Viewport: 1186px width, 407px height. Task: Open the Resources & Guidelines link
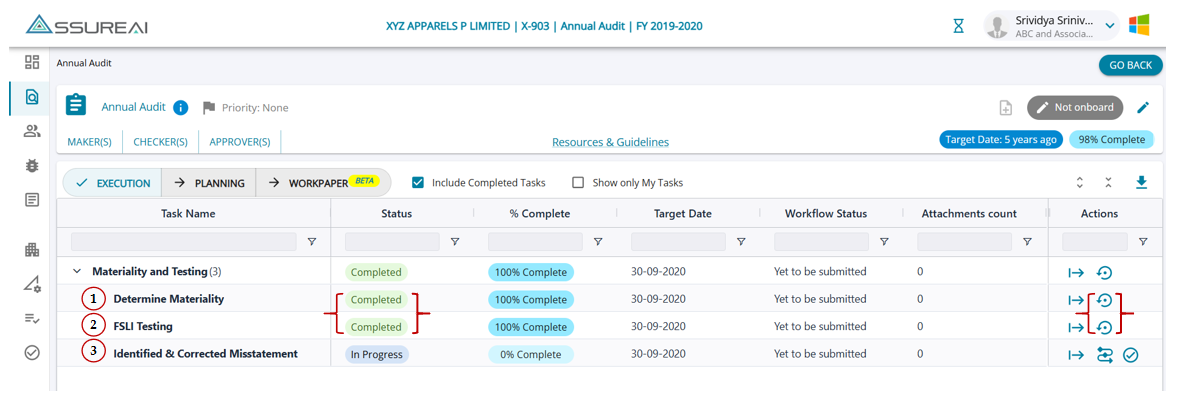pos(610,142)
